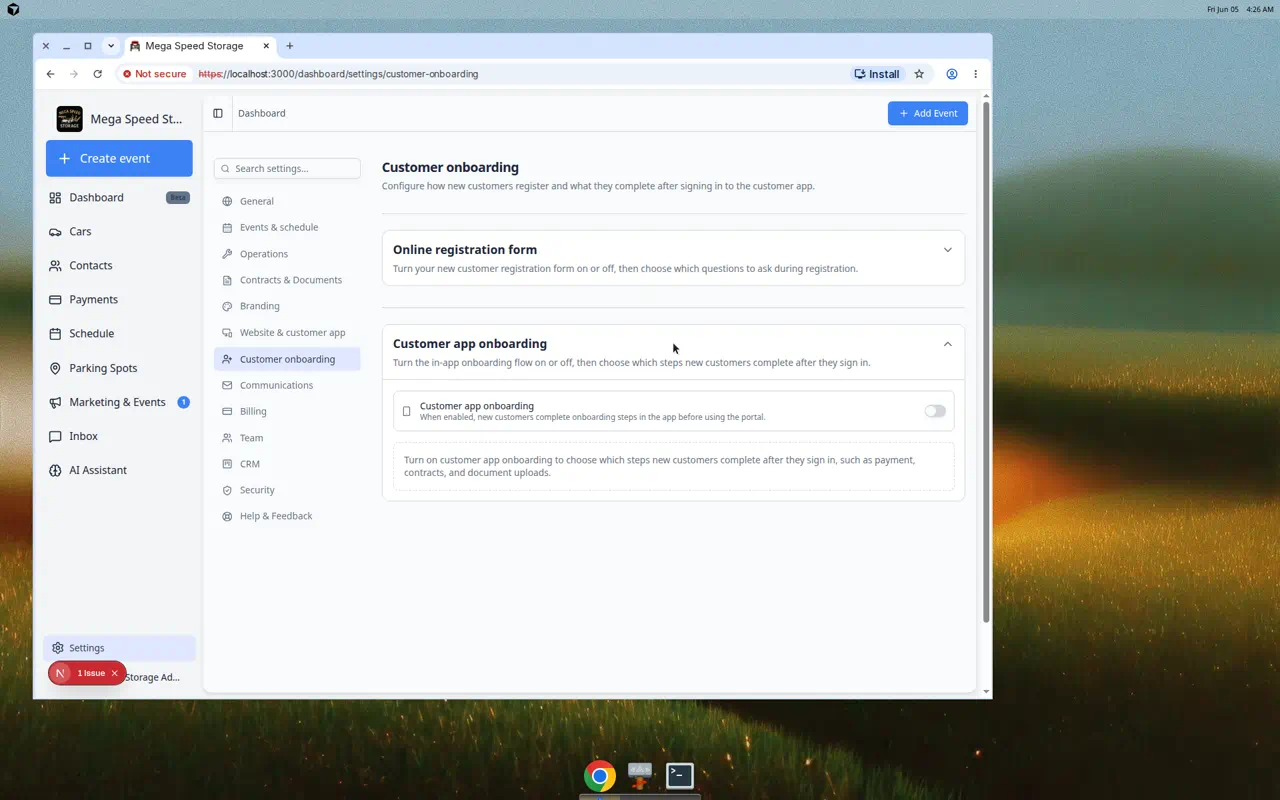Collapse the Customer app onboarding section
Screen dimensions: 1280x800
(947, 344)
